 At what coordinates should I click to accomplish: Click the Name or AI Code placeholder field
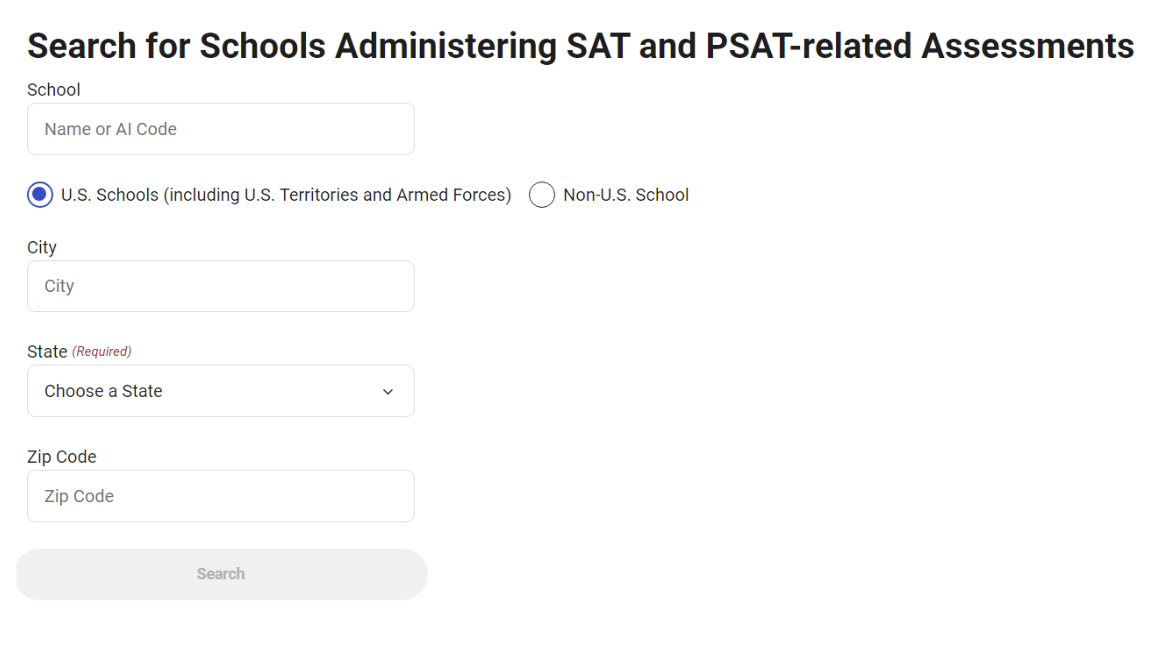(220, 129)
